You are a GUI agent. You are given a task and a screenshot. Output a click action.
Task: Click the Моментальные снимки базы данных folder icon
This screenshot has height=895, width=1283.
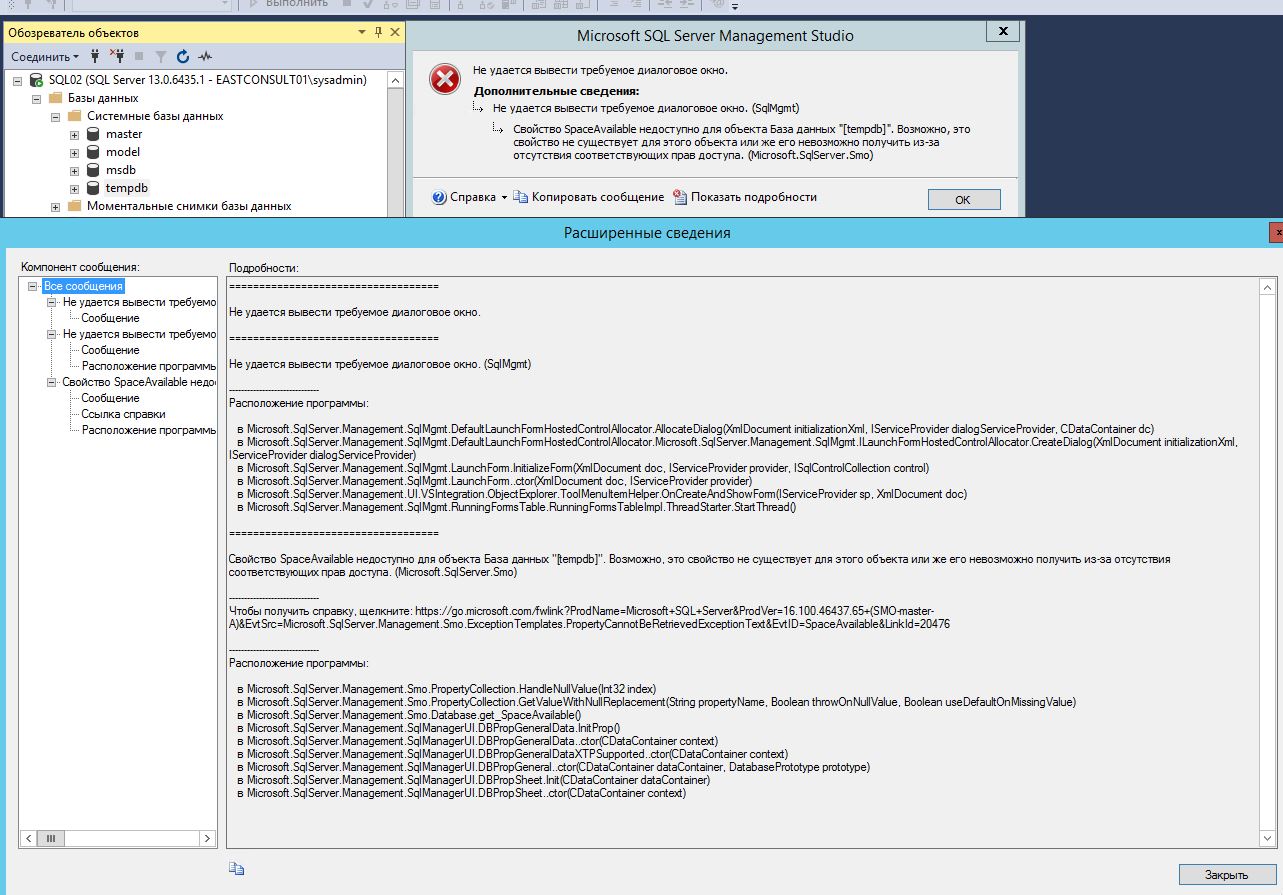[x=74, y=206]
